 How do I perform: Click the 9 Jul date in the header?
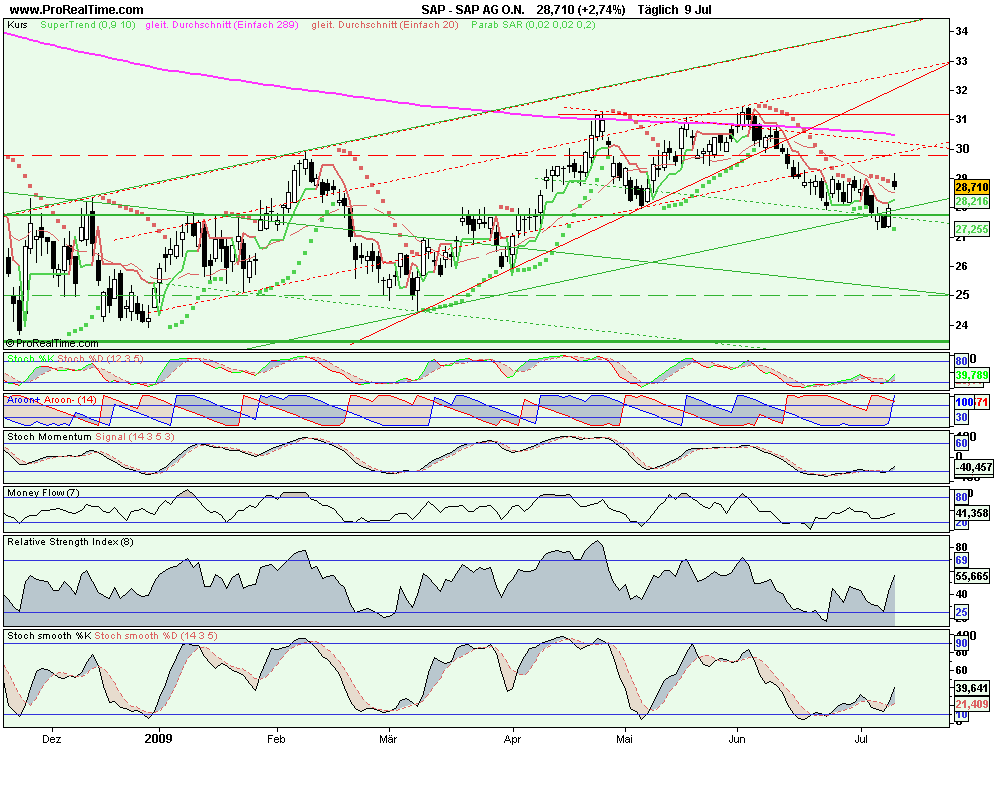click(x=698, y=10)
